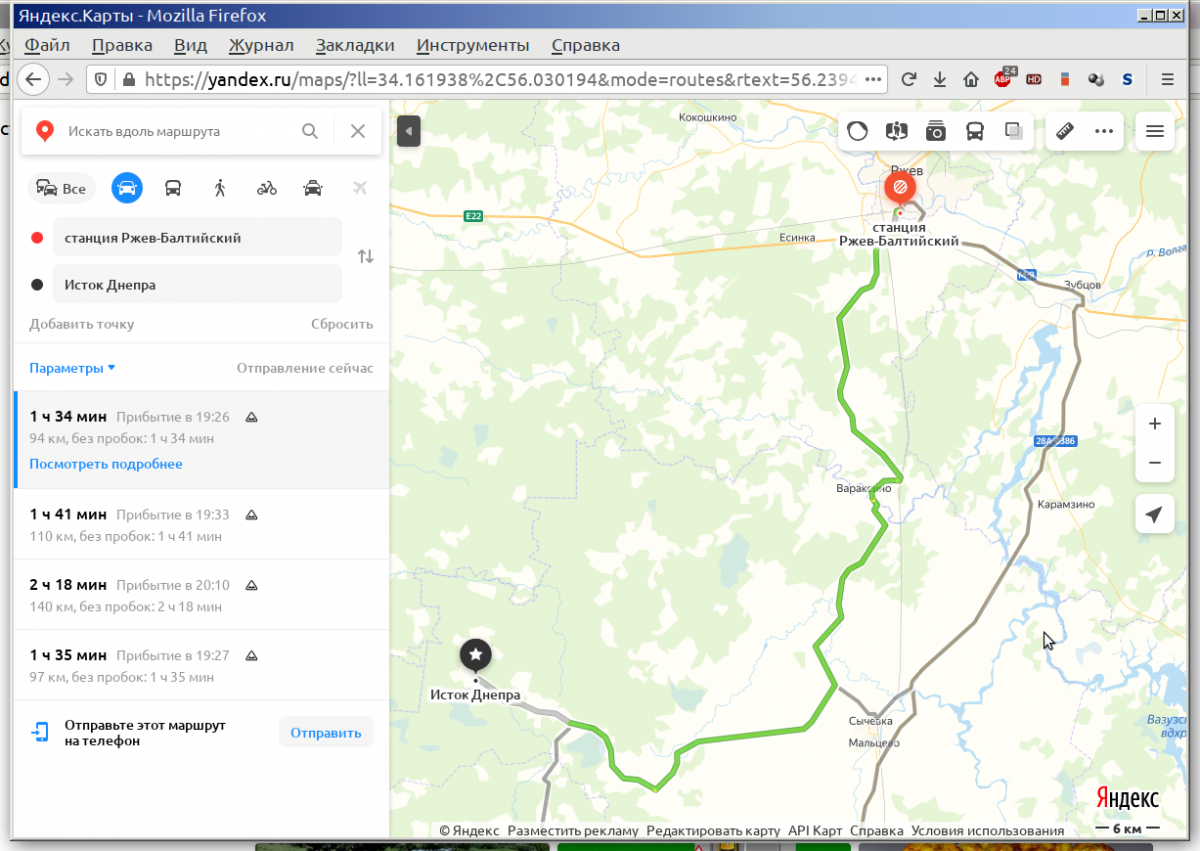Select all transport modes "Все"
The height and width of the screenshot is (851, 1200).
coord(60,187)
